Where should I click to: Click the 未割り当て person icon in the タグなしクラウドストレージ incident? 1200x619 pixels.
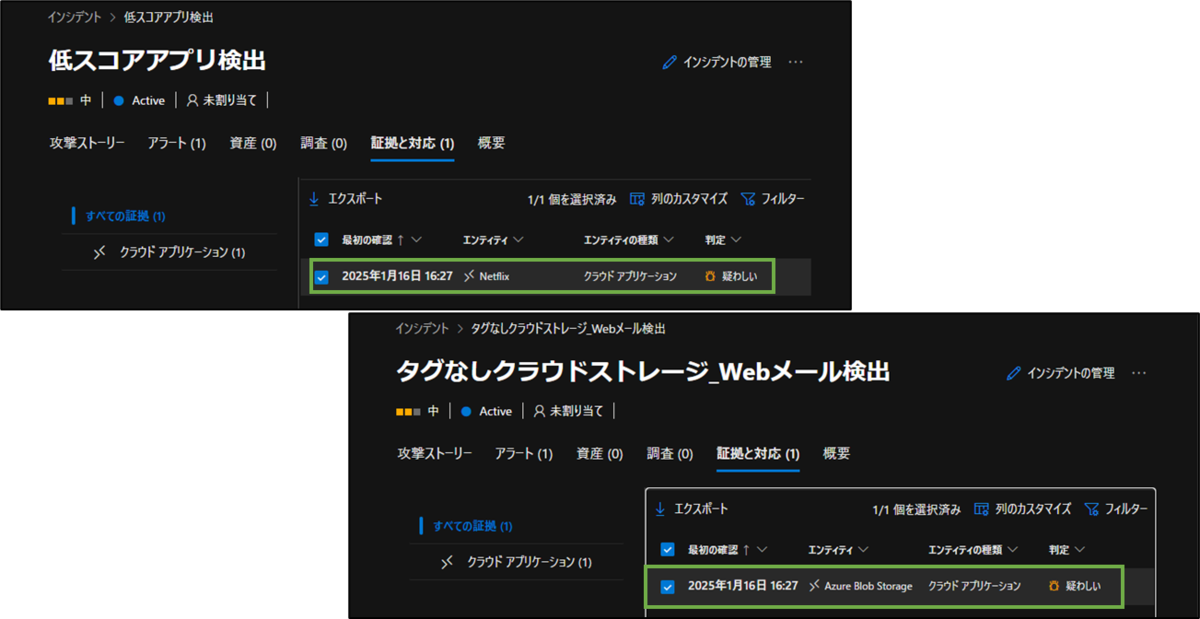540,411
